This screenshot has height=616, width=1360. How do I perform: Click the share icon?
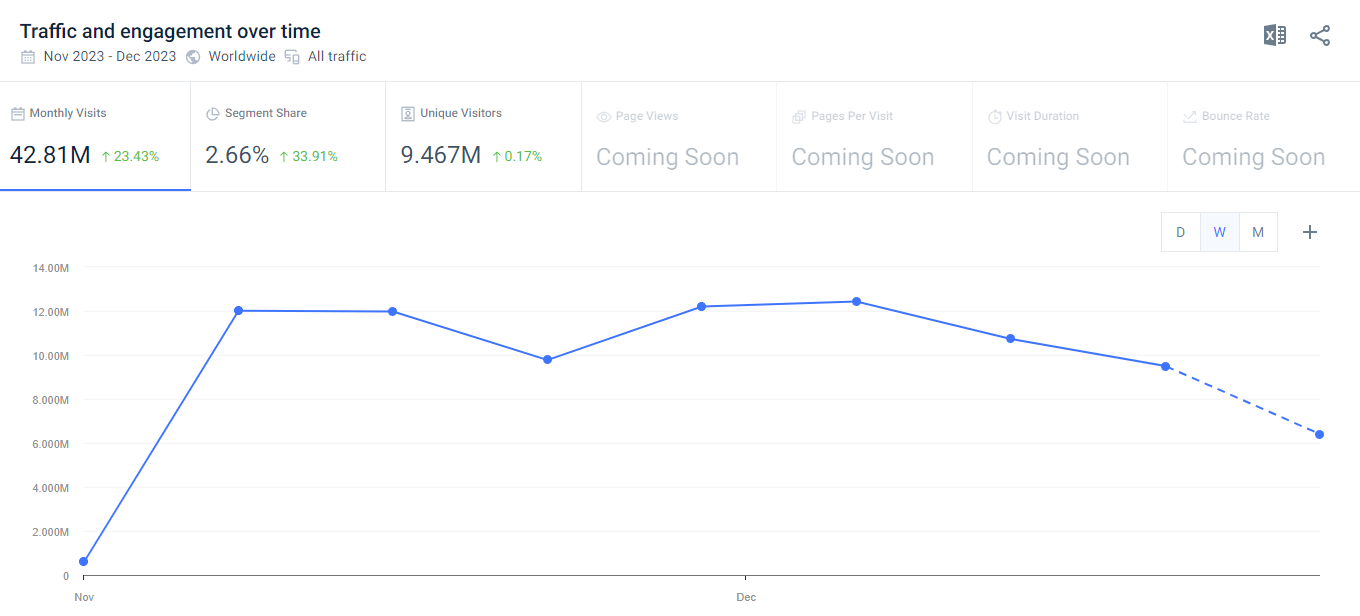(1320, 36)
